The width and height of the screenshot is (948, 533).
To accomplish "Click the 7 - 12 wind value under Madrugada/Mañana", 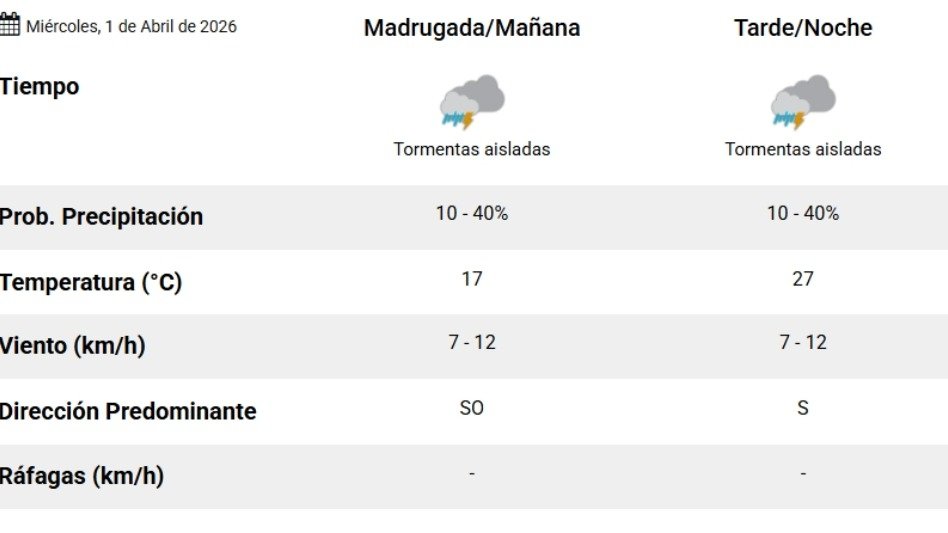I will pyautogui.click(x=472, y=342).
